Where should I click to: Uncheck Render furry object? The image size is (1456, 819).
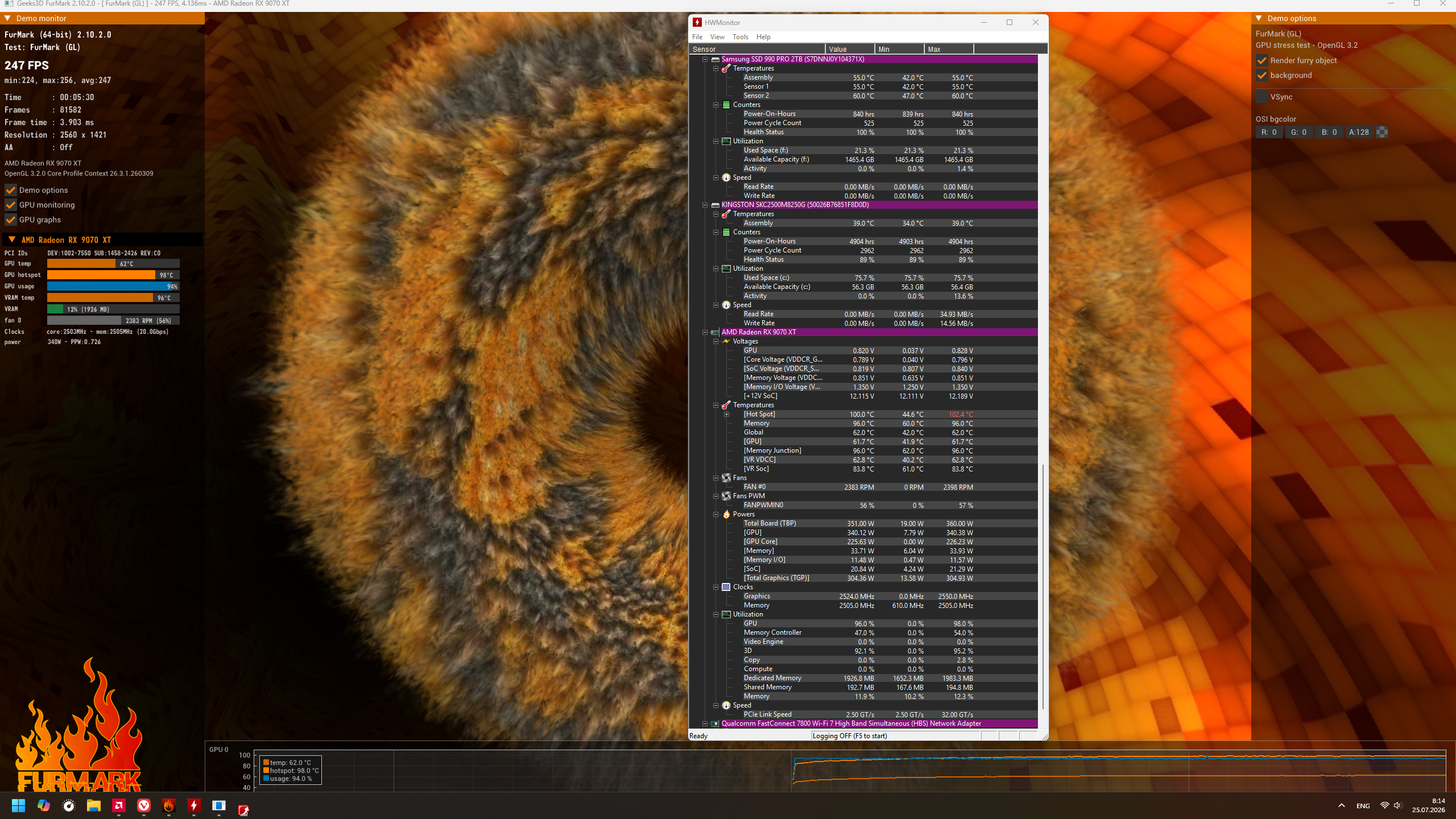point(1262,60)
